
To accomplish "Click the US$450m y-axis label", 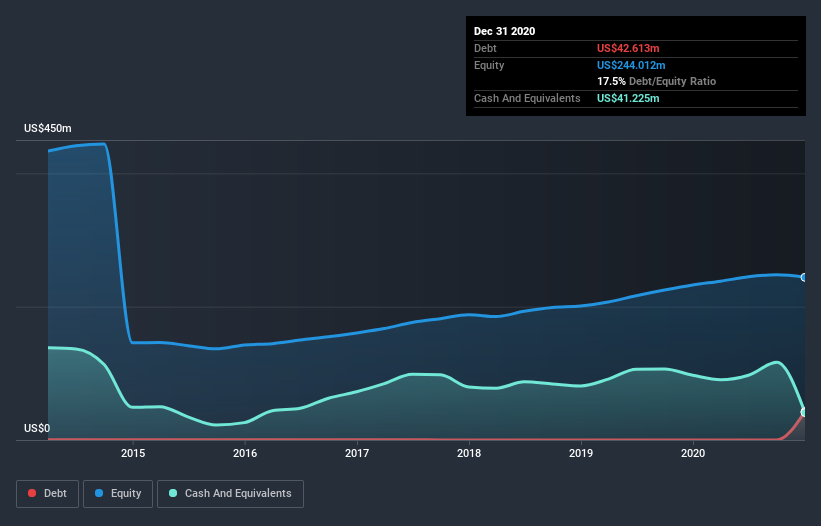I will [48, 128].
